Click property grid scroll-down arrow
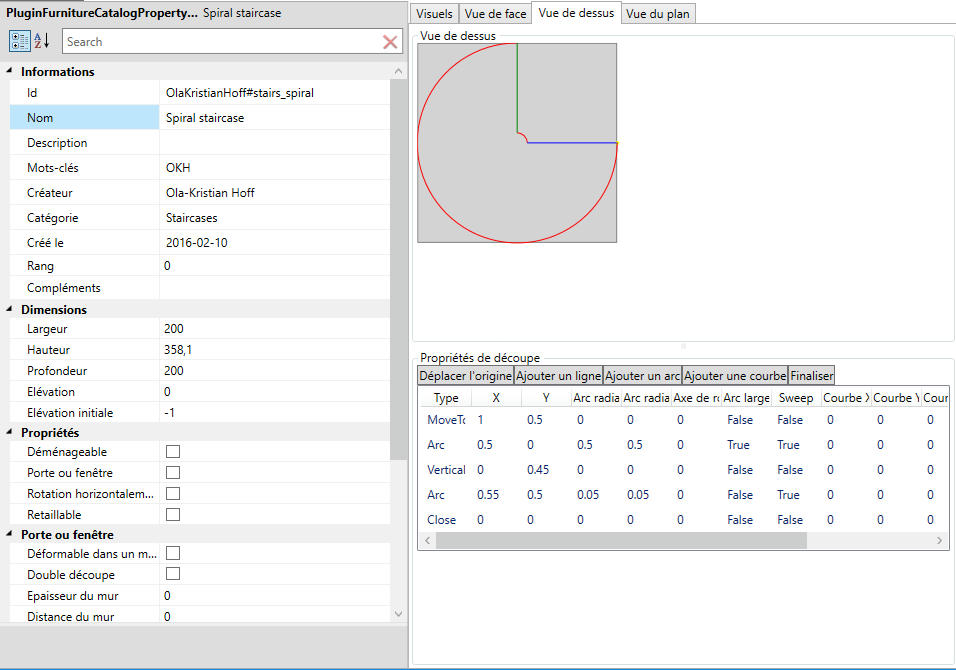Screen dimensions: 956x670 point(398,613)
